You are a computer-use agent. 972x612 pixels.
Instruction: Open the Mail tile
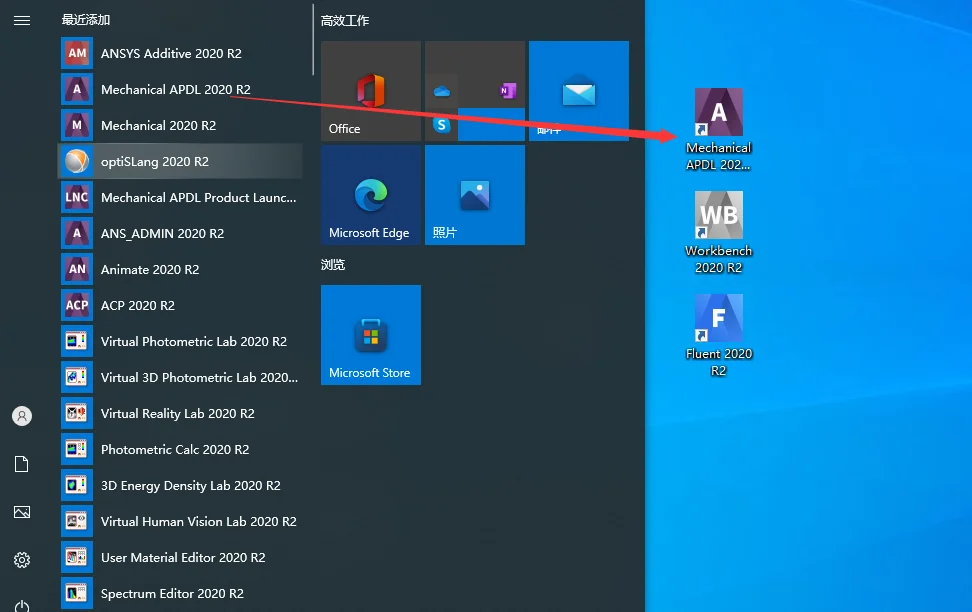(x=579, y=91)
